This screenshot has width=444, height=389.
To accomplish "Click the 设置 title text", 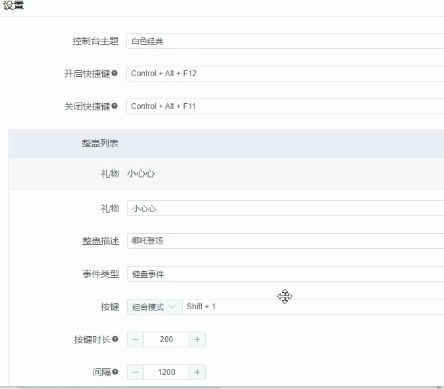I will 13,5.
